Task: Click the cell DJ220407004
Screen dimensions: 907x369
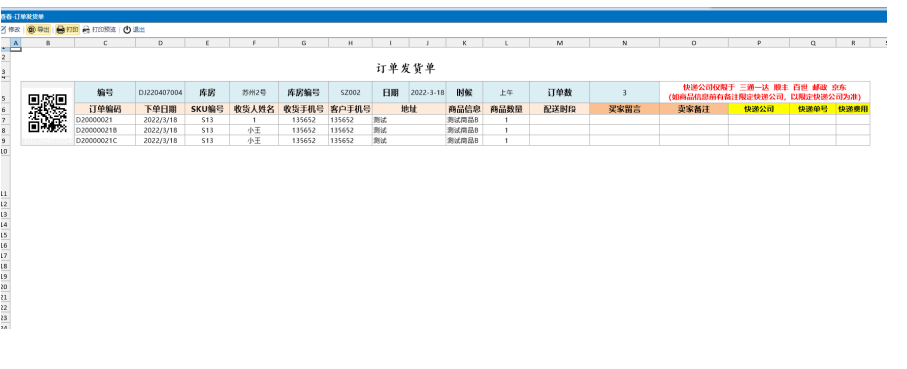Action: [160, 93]
